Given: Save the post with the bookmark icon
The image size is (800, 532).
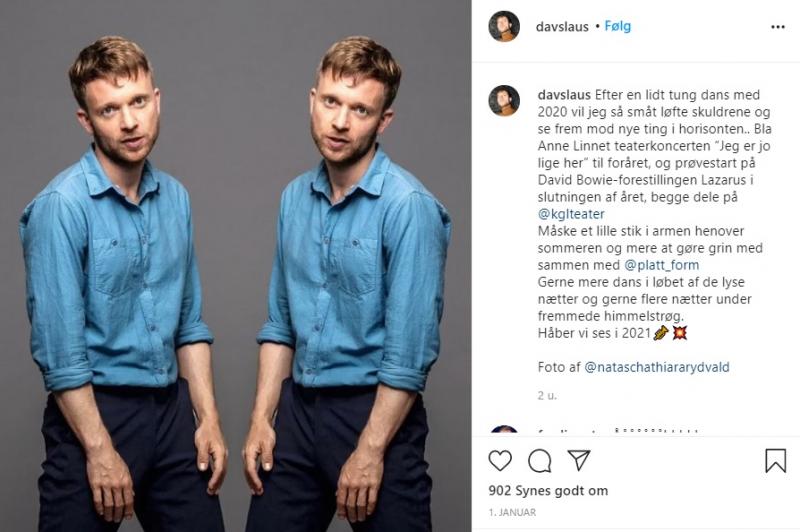Looking at the screenshot, I should pos(775,460).
